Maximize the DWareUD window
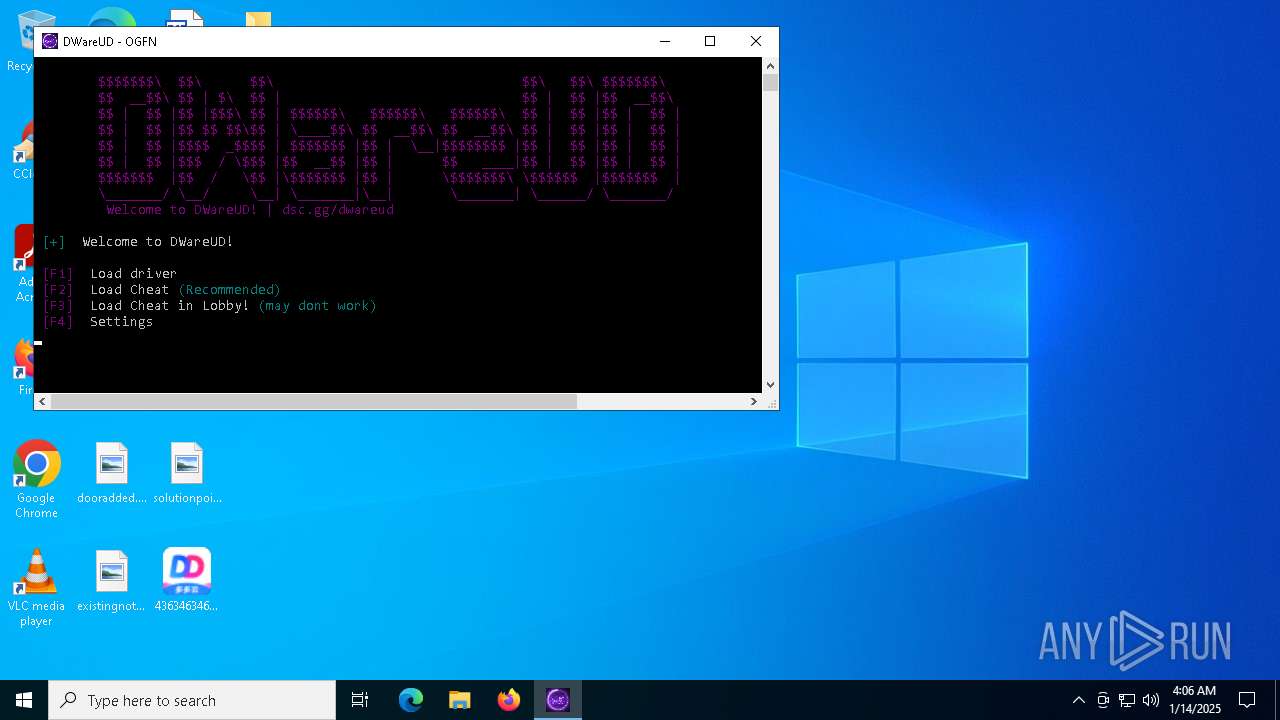This screenshot has width=1280, height=720. pyautogui.click(x=710, y=41)
